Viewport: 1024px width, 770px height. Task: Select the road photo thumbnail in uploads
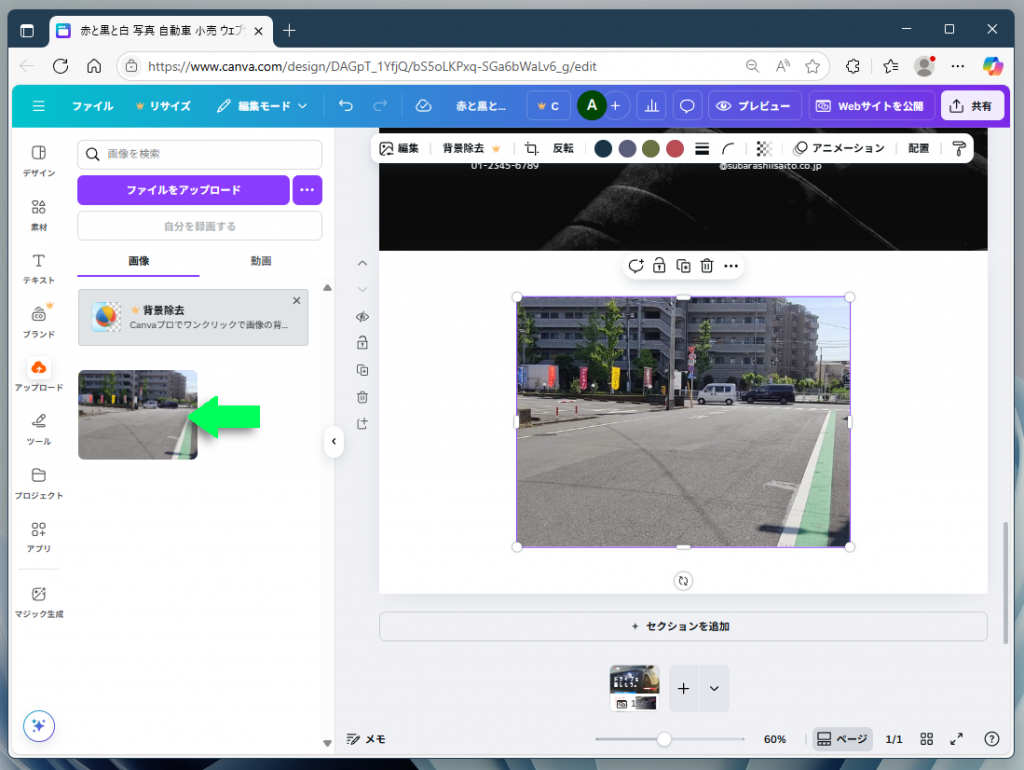tap(137, 414)
